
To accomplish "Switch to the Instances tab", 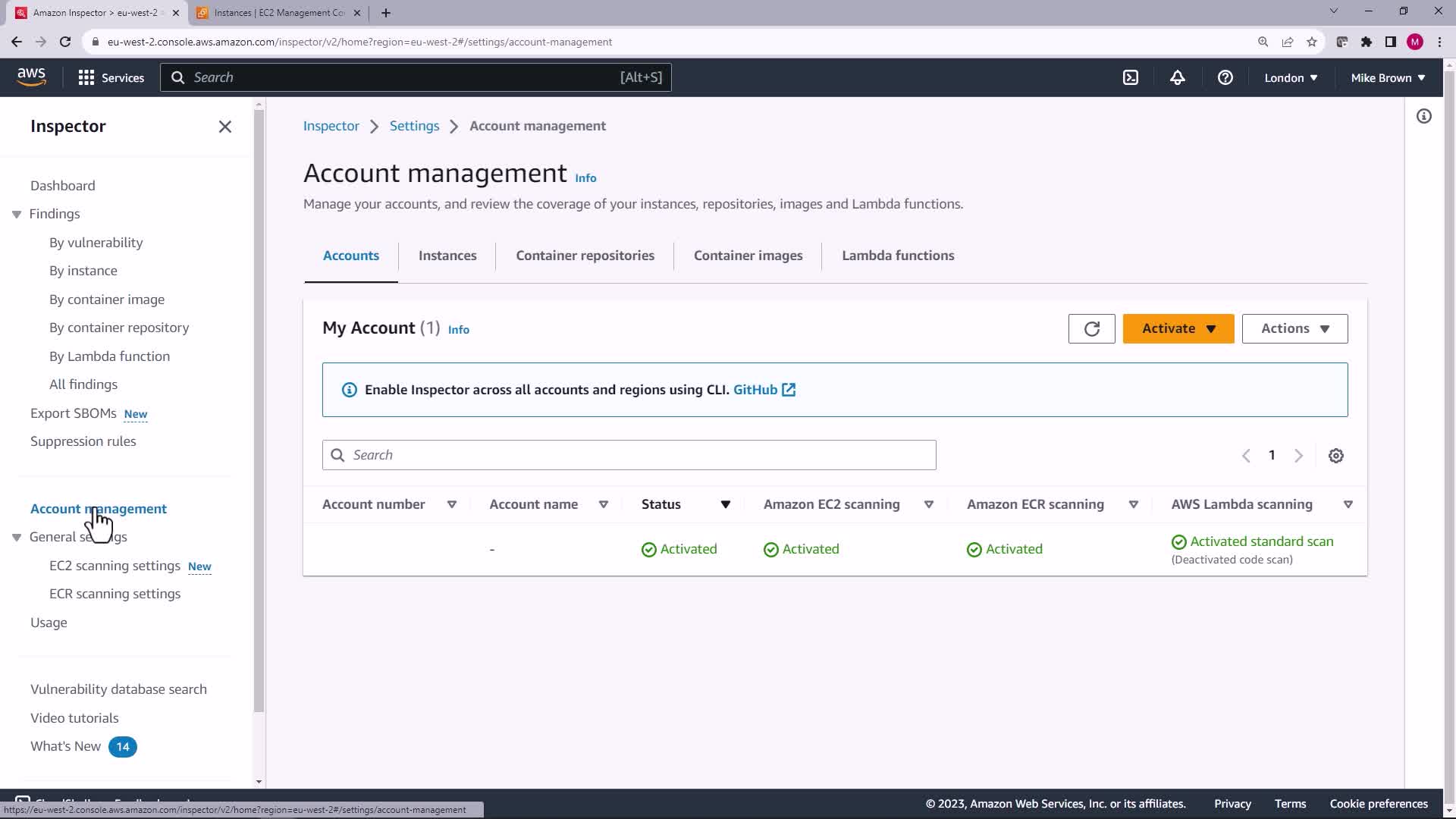I will 447,256.
